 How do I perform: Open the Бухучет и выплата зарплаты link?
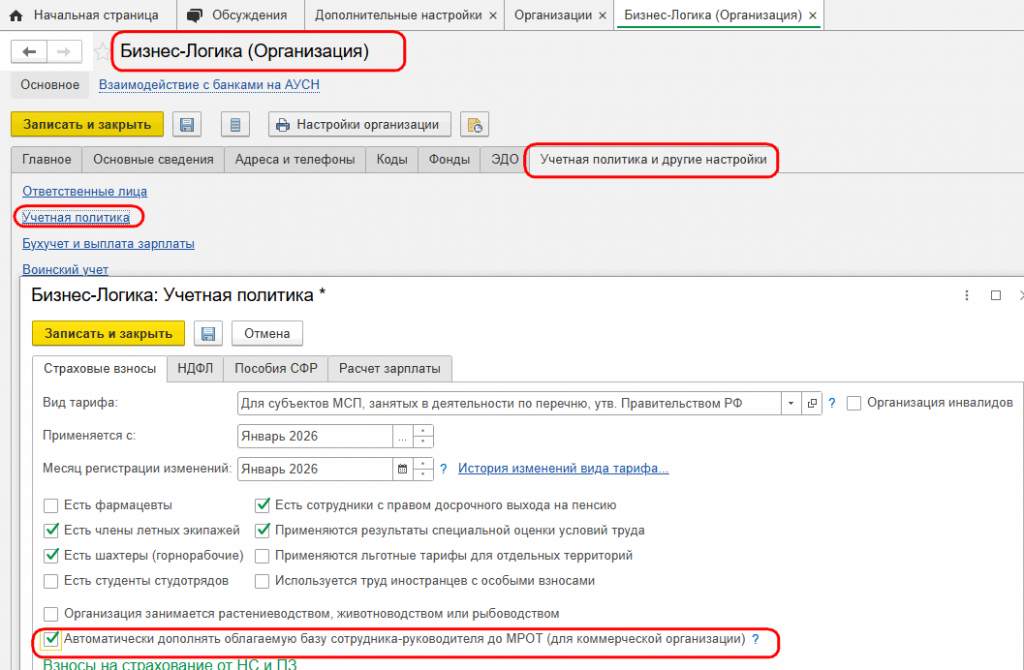click(108, 244)
